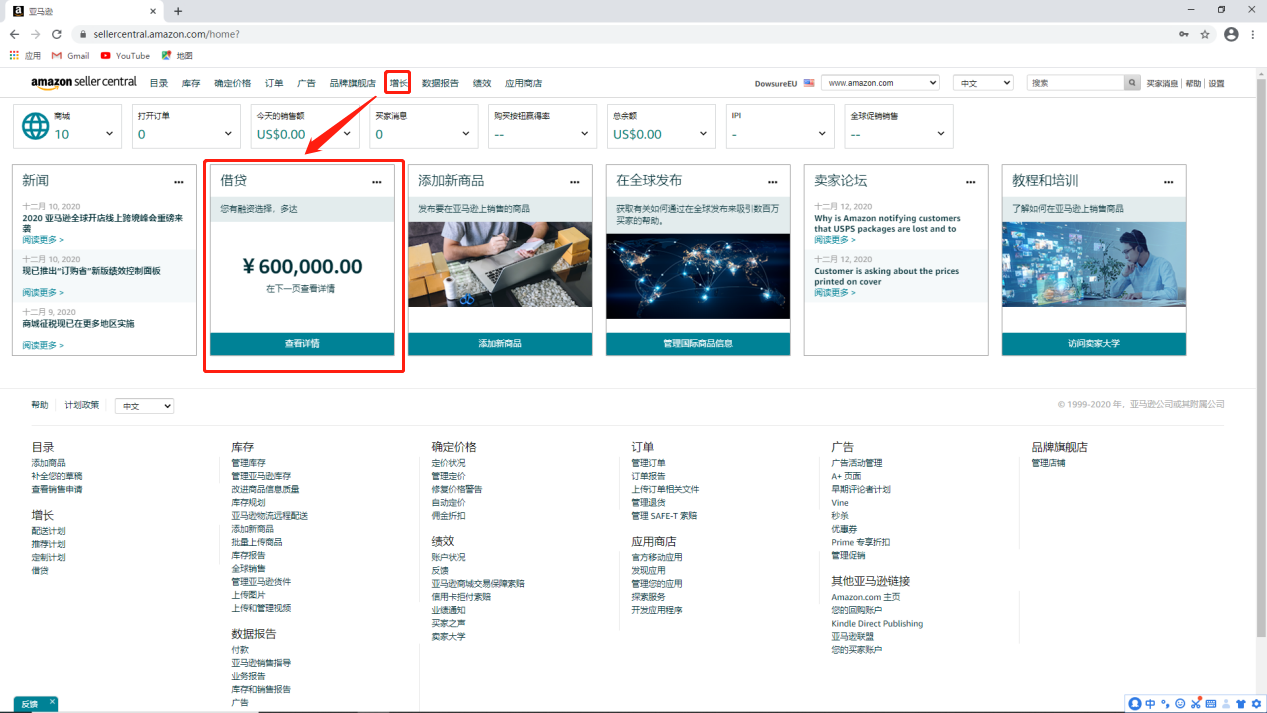Open the 中文 language dropdown at the top
1267x713 pixels.
983,82
